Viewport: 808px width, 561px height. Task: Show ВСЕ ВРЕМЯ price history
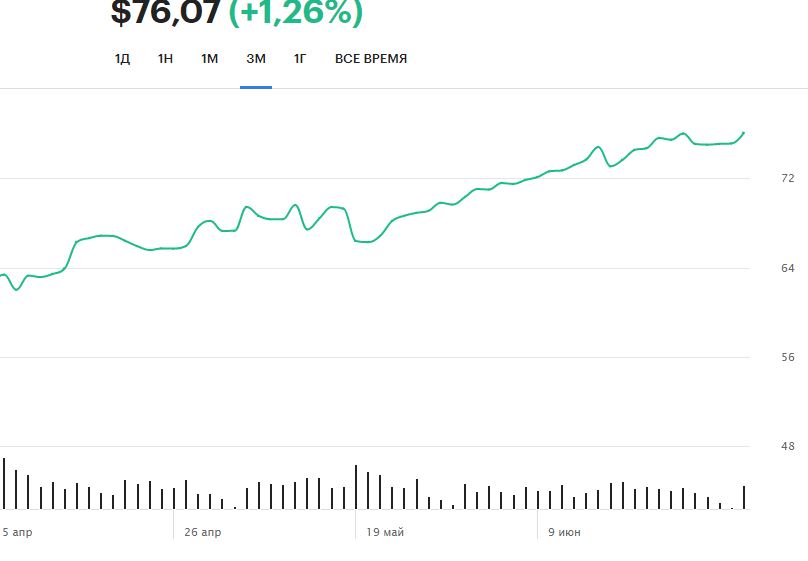[371, 59]
